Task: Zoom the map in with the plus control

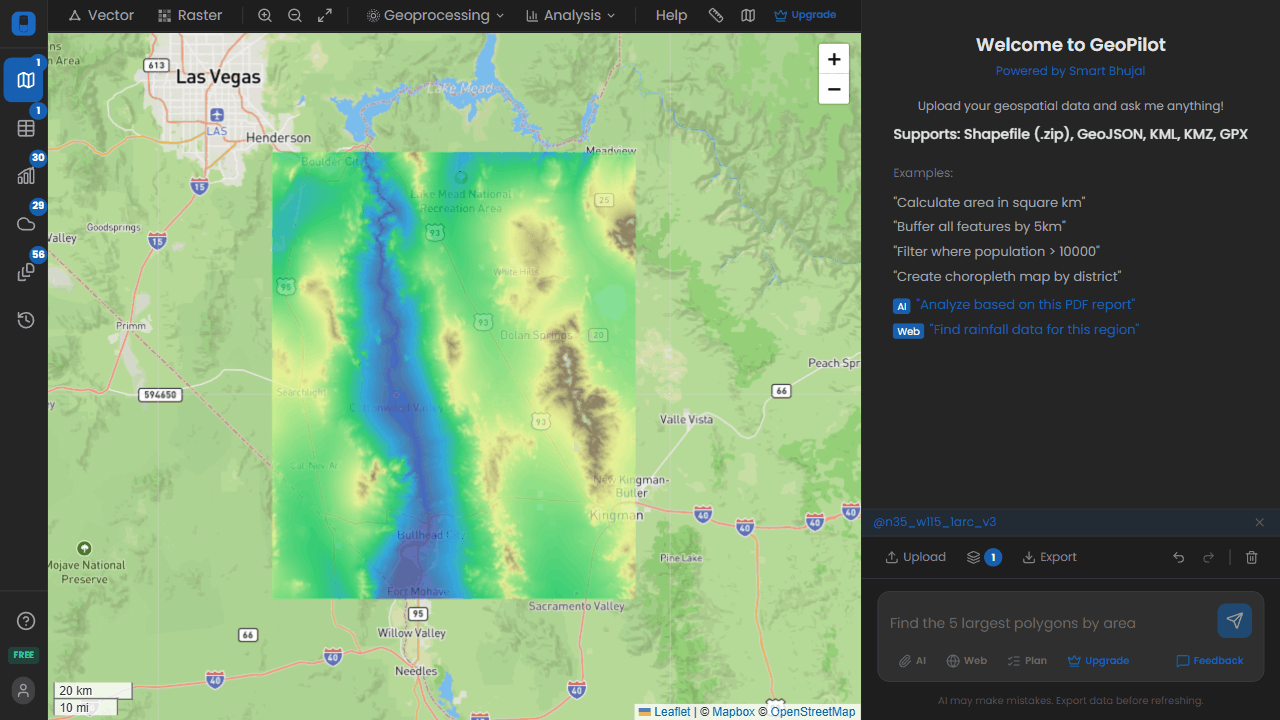Action: [x=834, y=59]
